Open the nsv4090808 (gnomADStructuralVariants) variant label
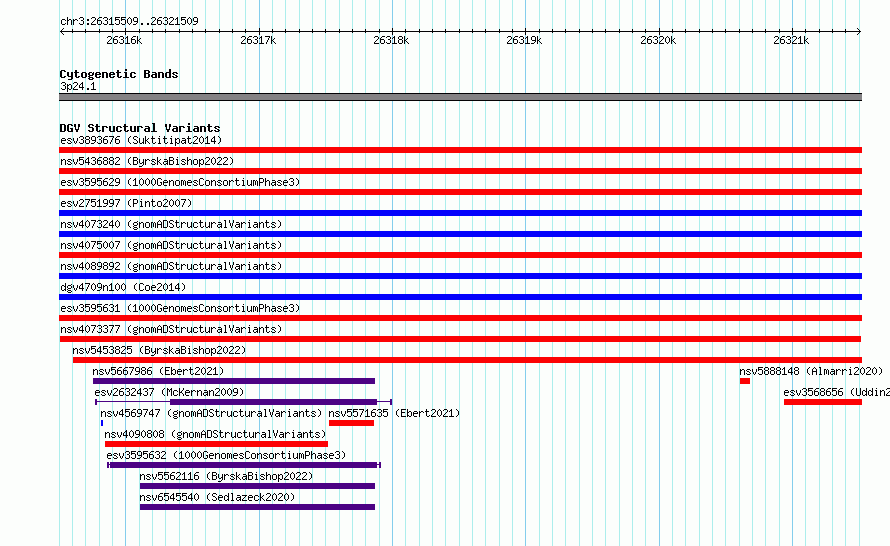This screenshot has height=546, width=890. tap(215, 434)
